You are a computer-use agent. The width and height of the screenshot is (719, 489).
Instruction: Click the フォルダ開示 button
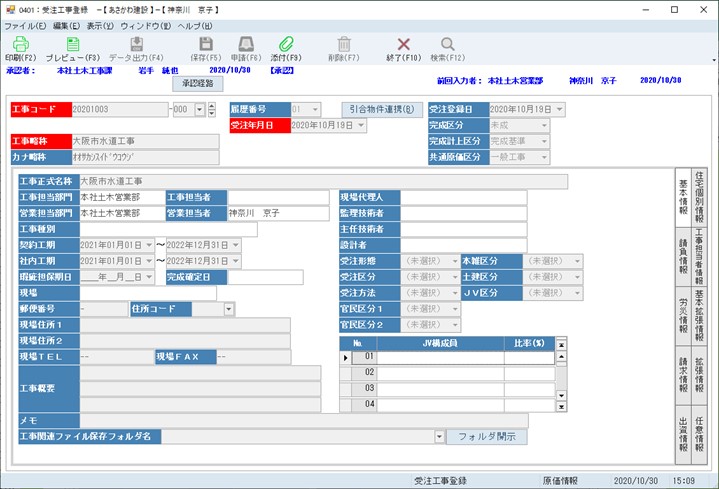(x=487, y=437)
